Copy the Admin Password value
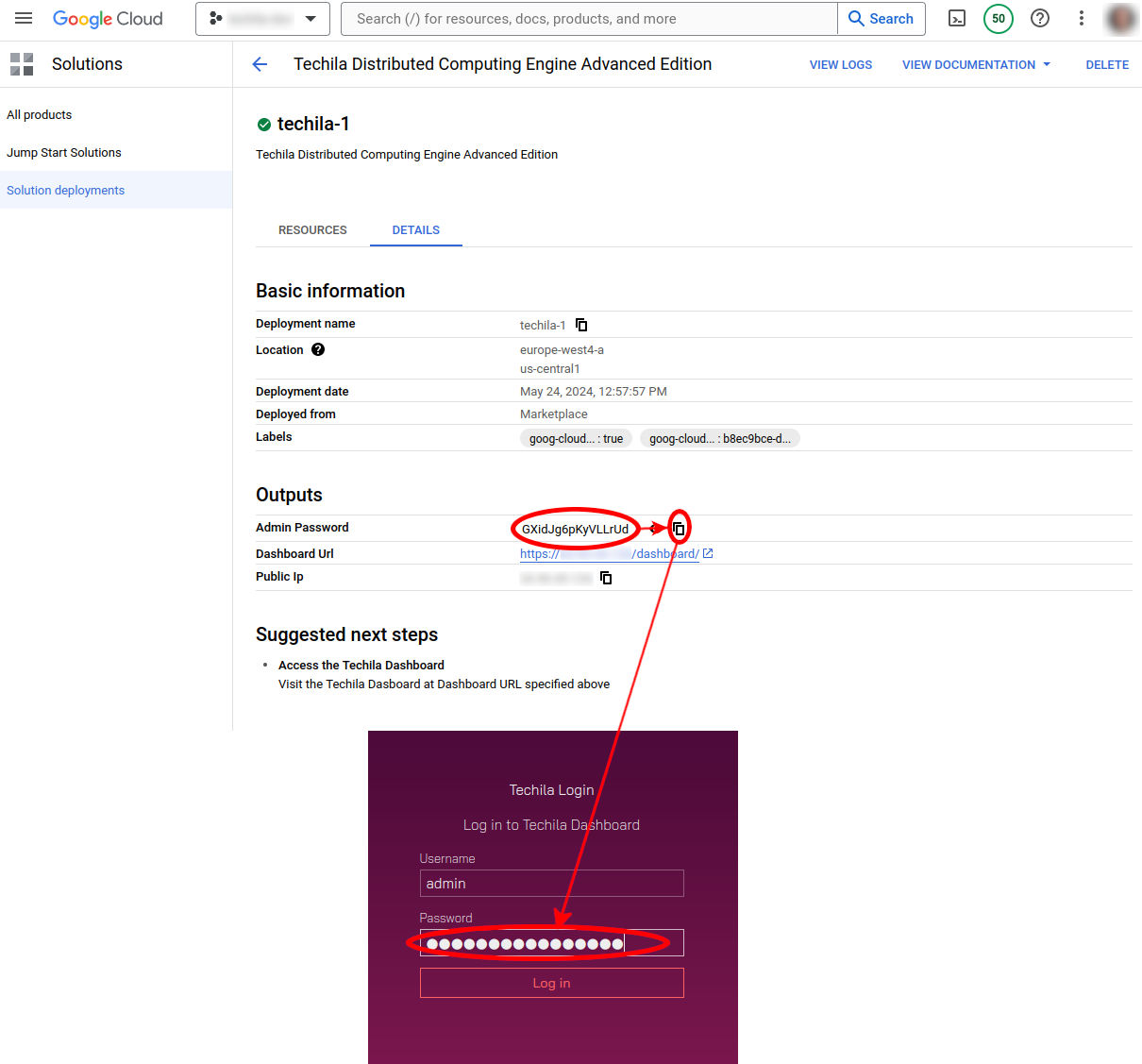Screen dimensions: 1142x1064 (x=679, y=529)
